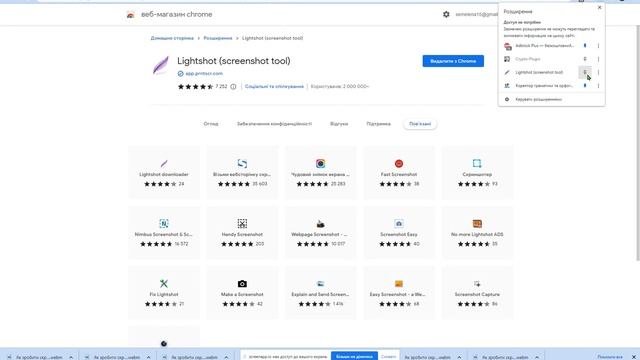Screen dimensions: 640x360
Task: Select the Пов'язані tab
Action: pos(420,124)
